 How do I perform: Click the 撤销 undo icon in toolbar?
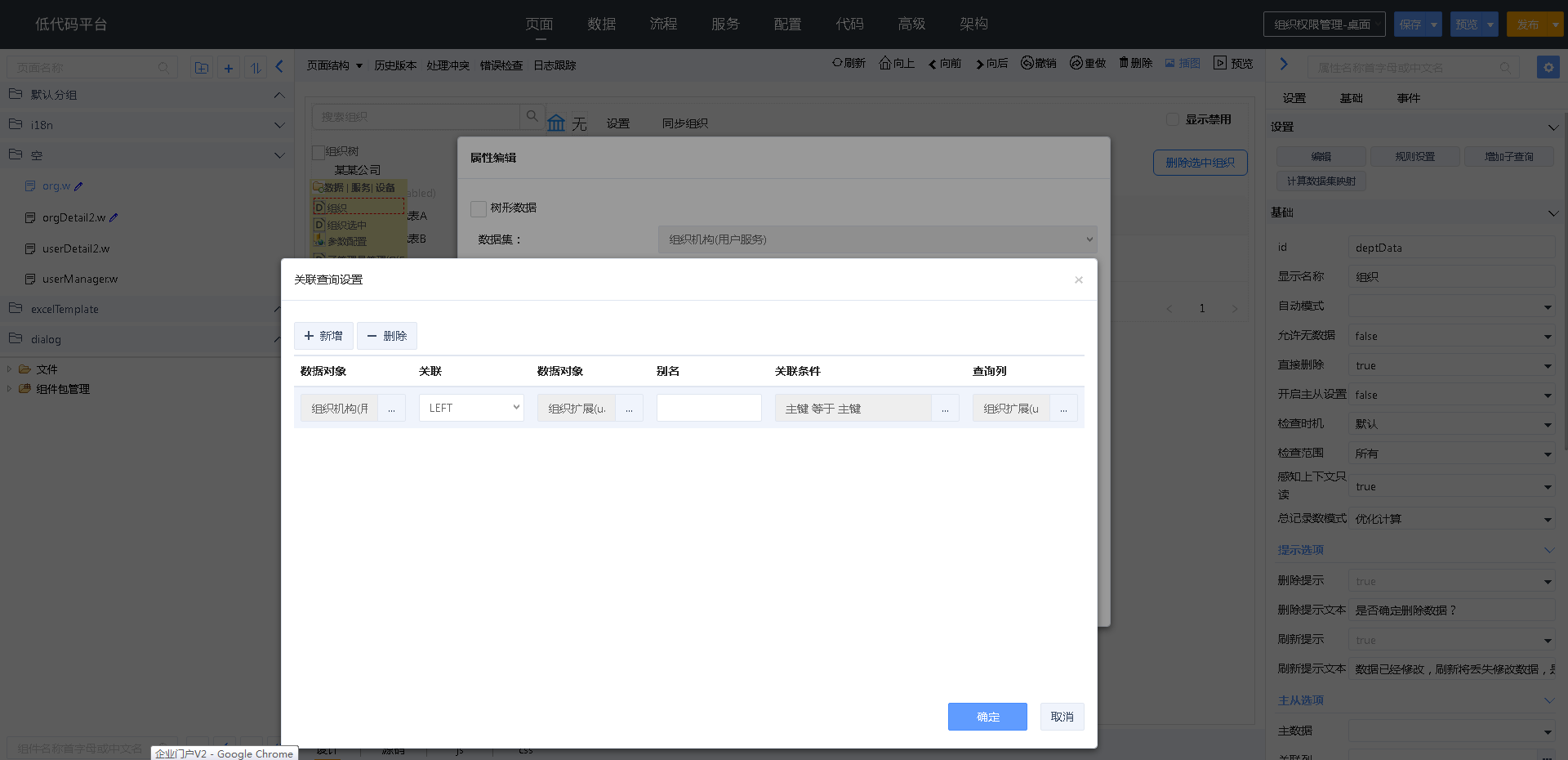pyautogui.click(x=1038, y=63)
